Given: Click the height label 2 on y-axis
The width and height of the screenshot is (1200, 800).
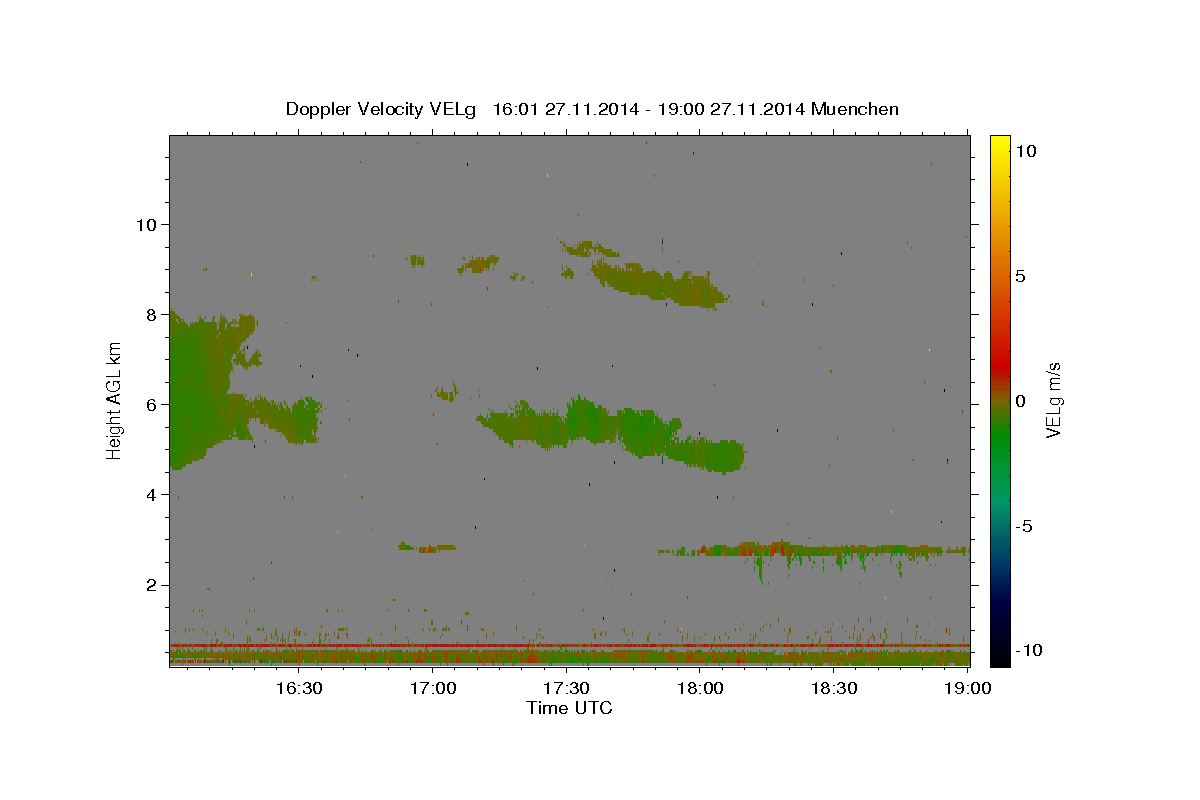Looking at the screenshot, I should 152,584.
